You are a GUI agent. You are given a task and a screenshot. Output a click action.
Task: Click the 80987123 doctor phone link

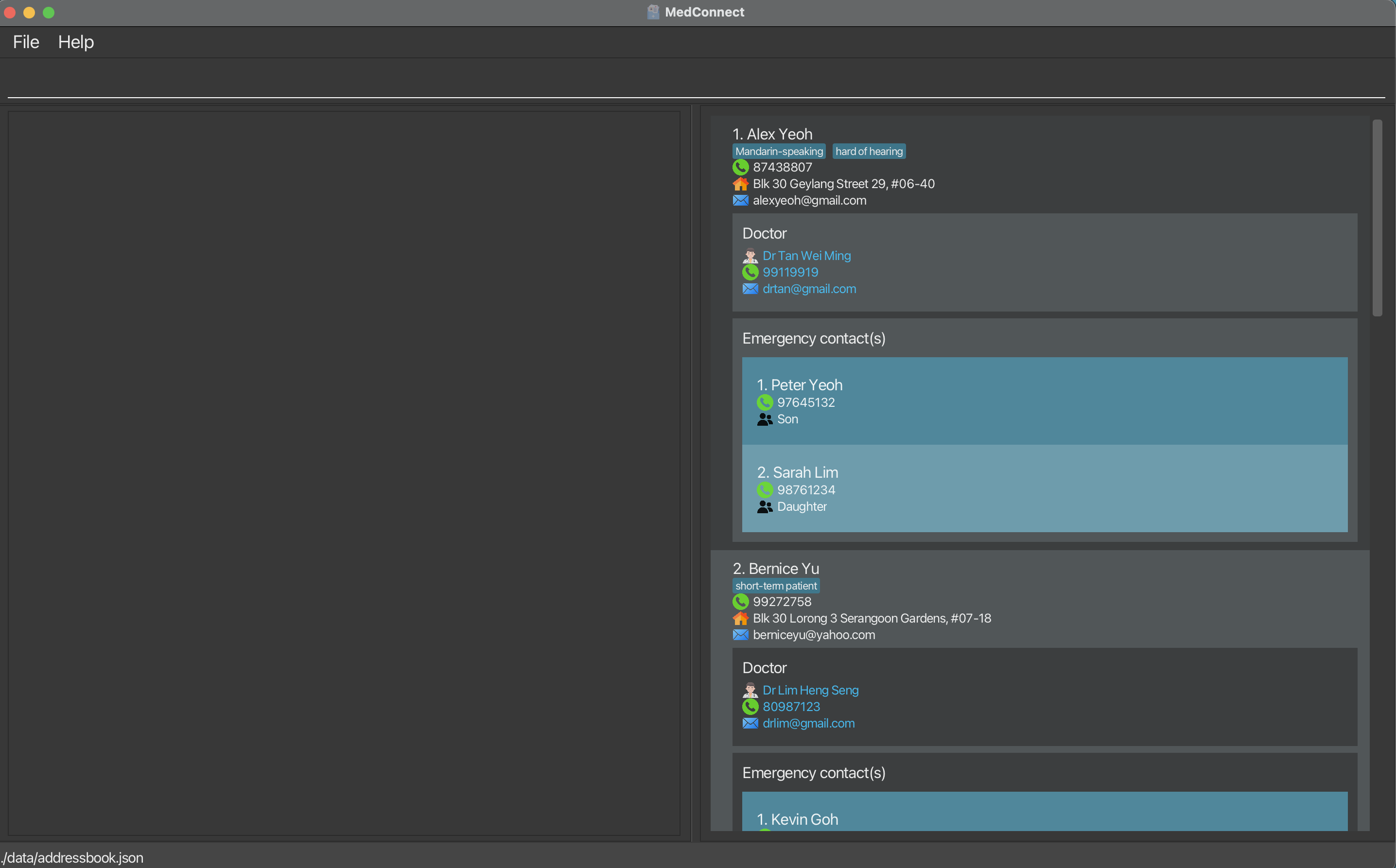[x=791, y=707]
